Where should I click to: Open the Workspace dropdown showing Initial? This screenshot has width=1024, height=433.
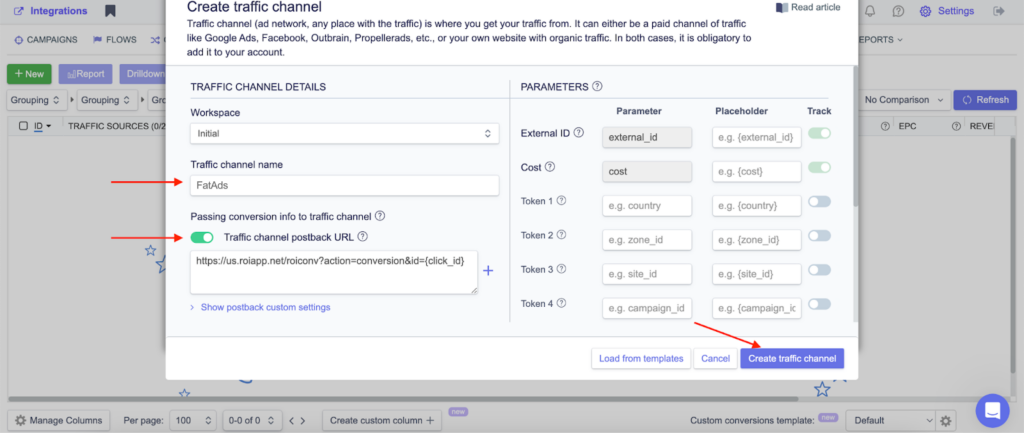344,133
